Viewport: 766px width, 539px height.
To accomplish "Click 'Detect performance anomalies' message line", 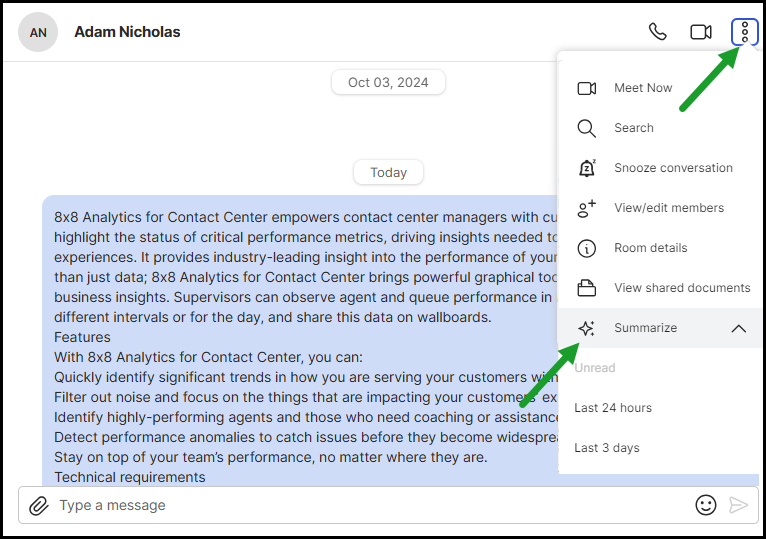I will coord(306,437).
